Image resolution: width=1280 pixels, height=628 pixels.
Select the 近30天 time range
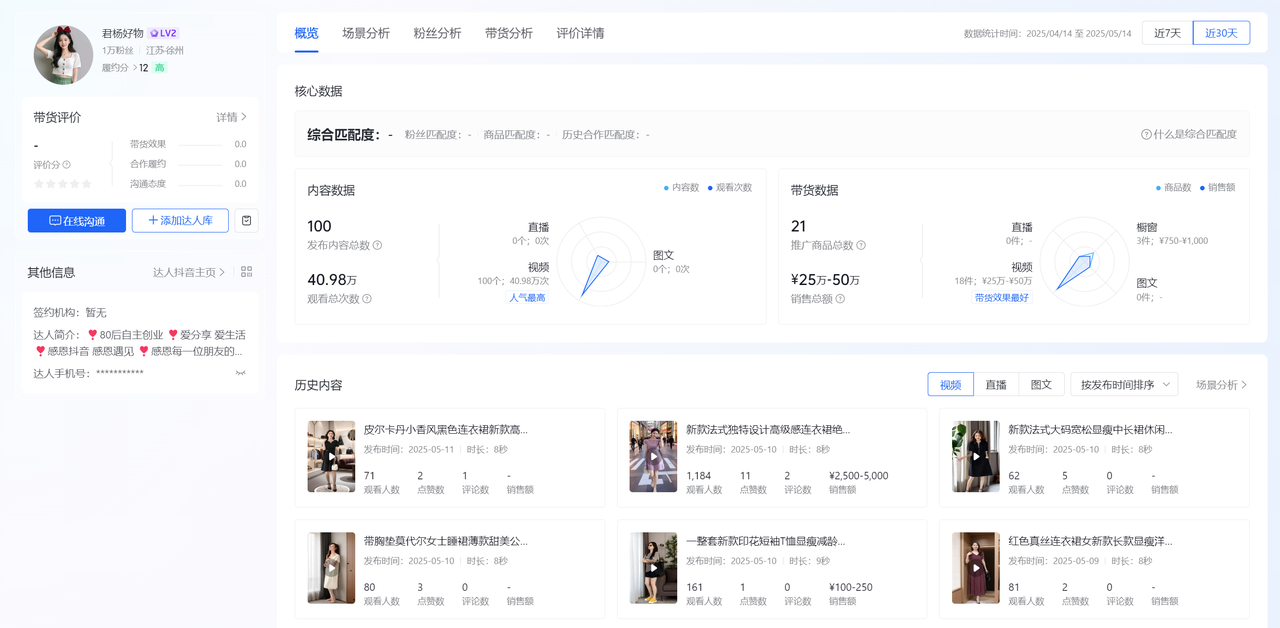point(1221,33)
